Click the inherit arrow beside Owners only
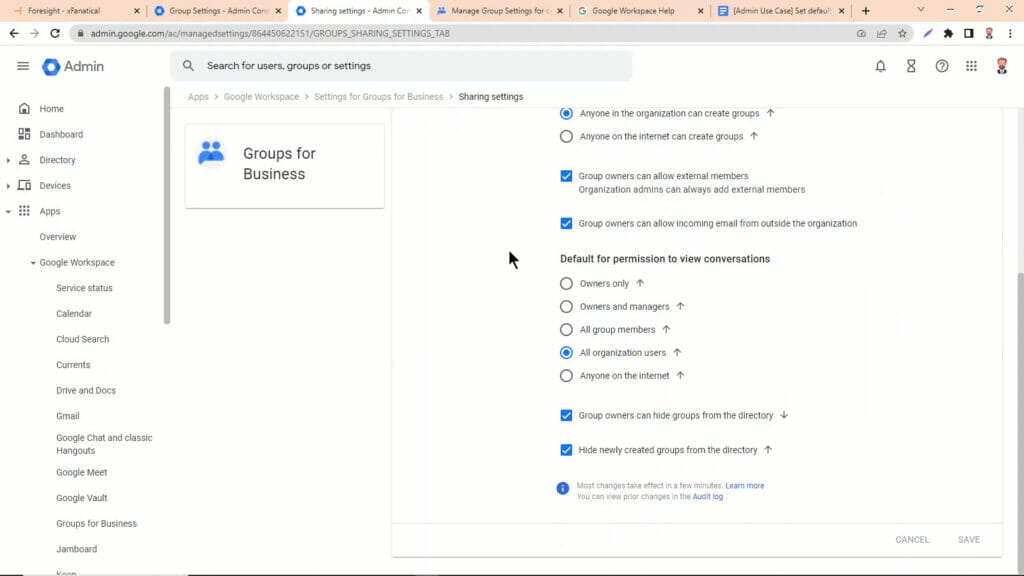Viewport: 1024px width, 576px height. (x=640, y=283)
